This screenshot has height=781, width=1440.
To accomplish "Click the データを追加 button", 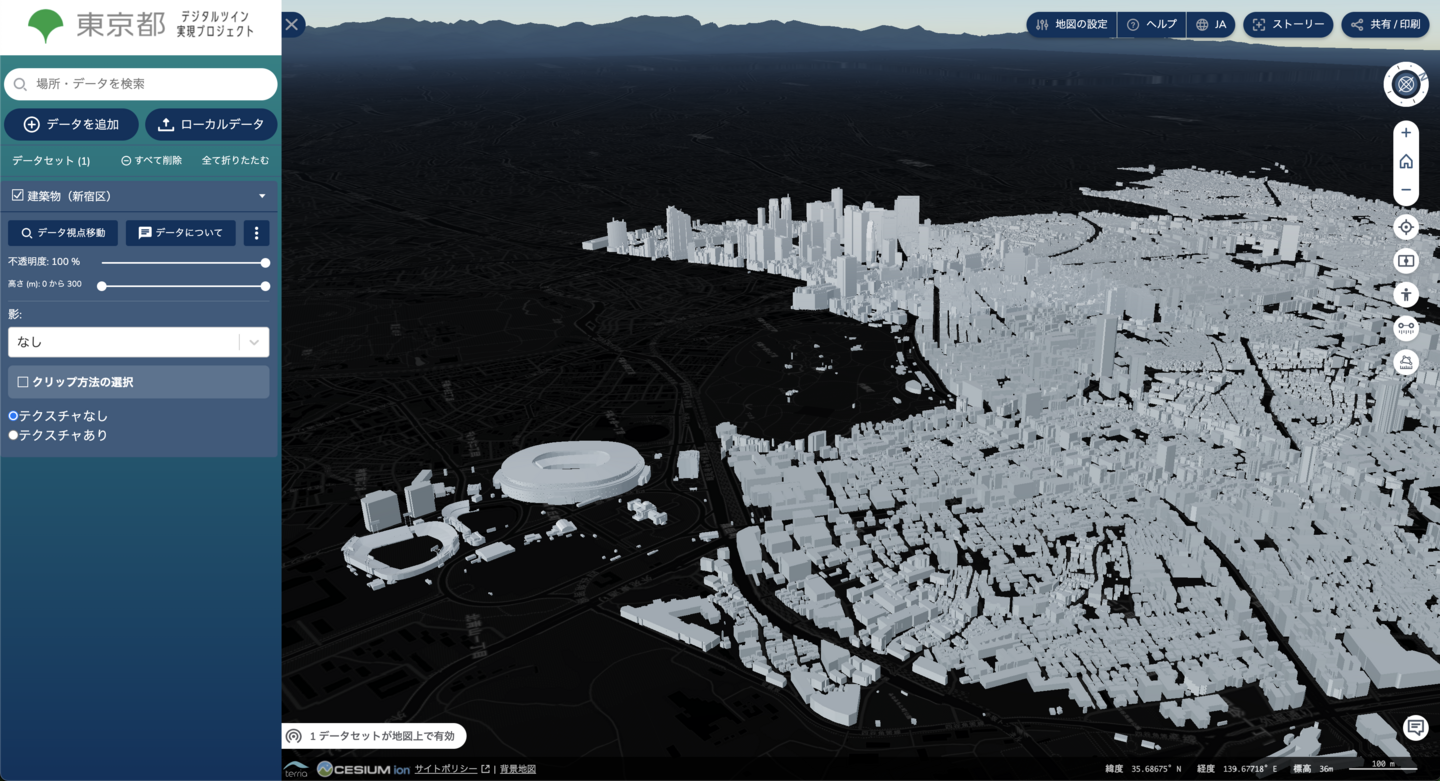I will click(x=71, y=124).
